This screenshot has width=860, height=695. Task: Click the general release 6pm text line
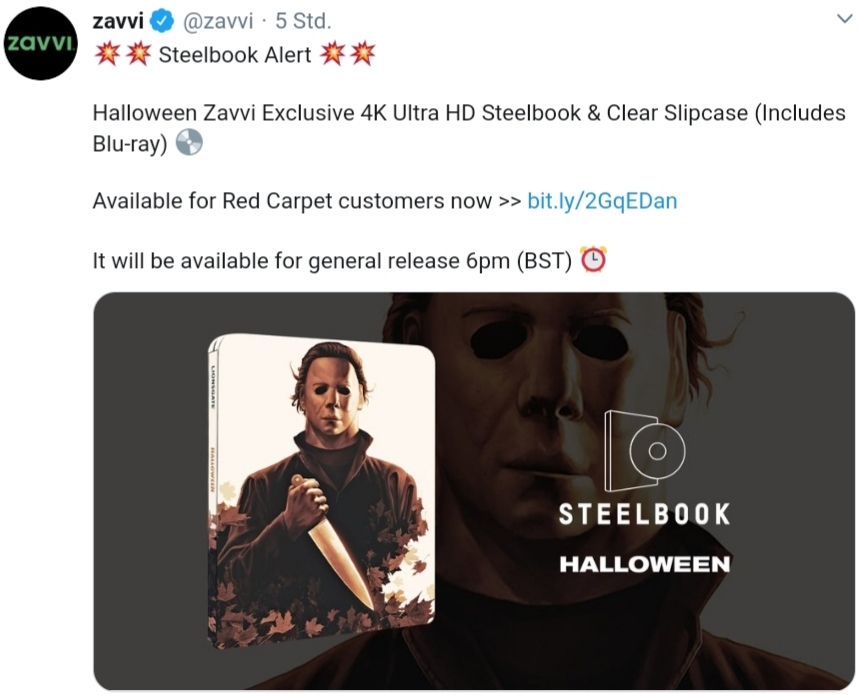pos(332,261)
